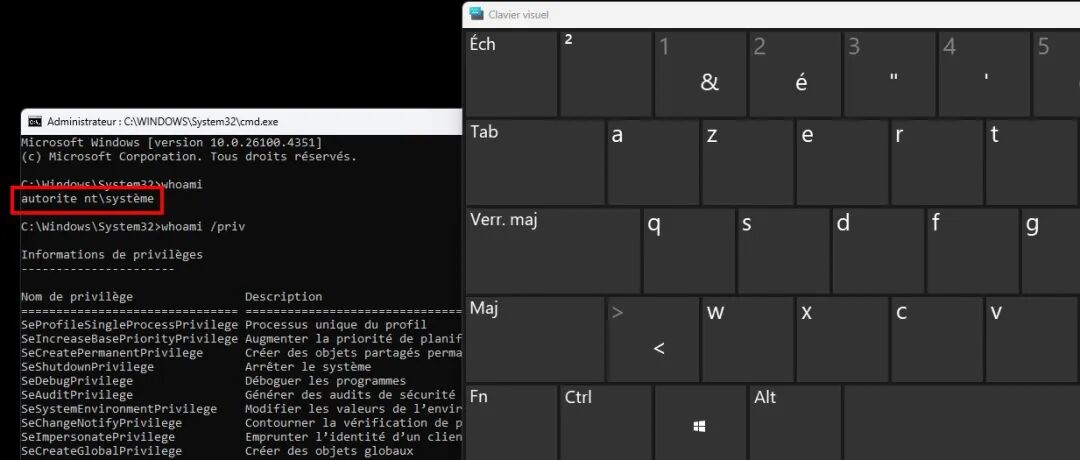Click the Administrateur cmd.exe title text

163,122
